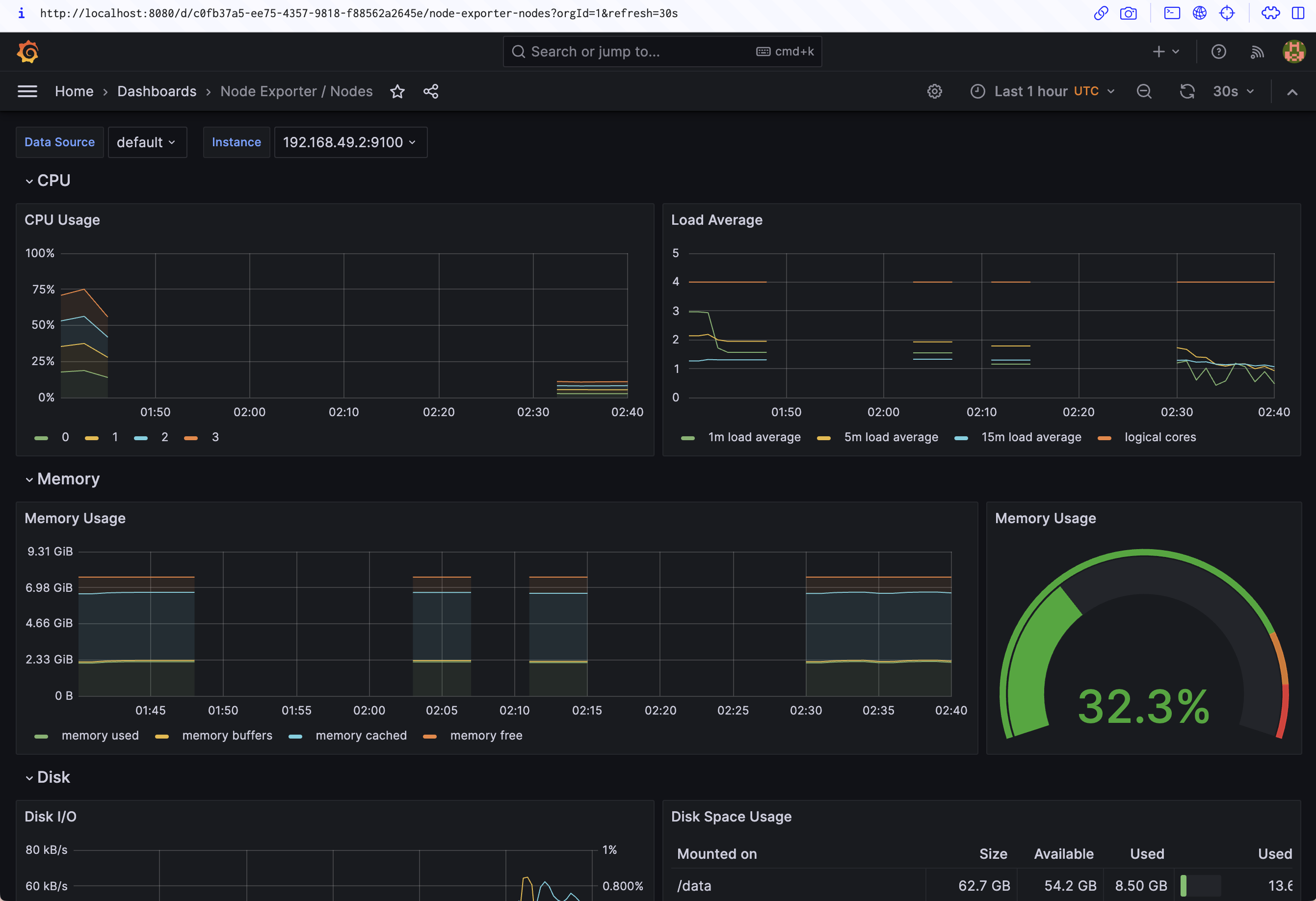Image resolution: width=1316 pixels, height=901 pixels.
Task: Click the Grafana logo icon
Action: [x=27, y=52]
